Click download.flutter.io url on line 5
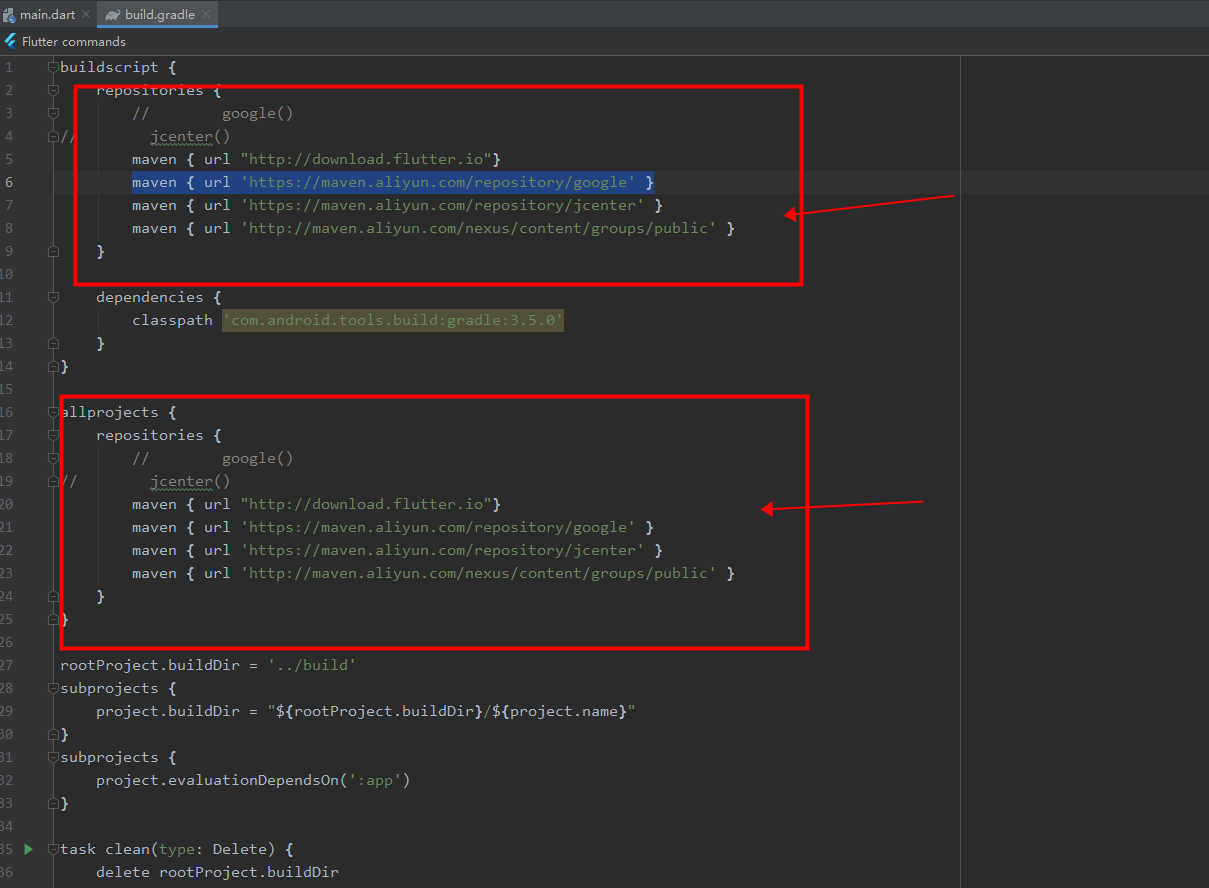The image size is (1209, 888). click(x=366, y=159)
